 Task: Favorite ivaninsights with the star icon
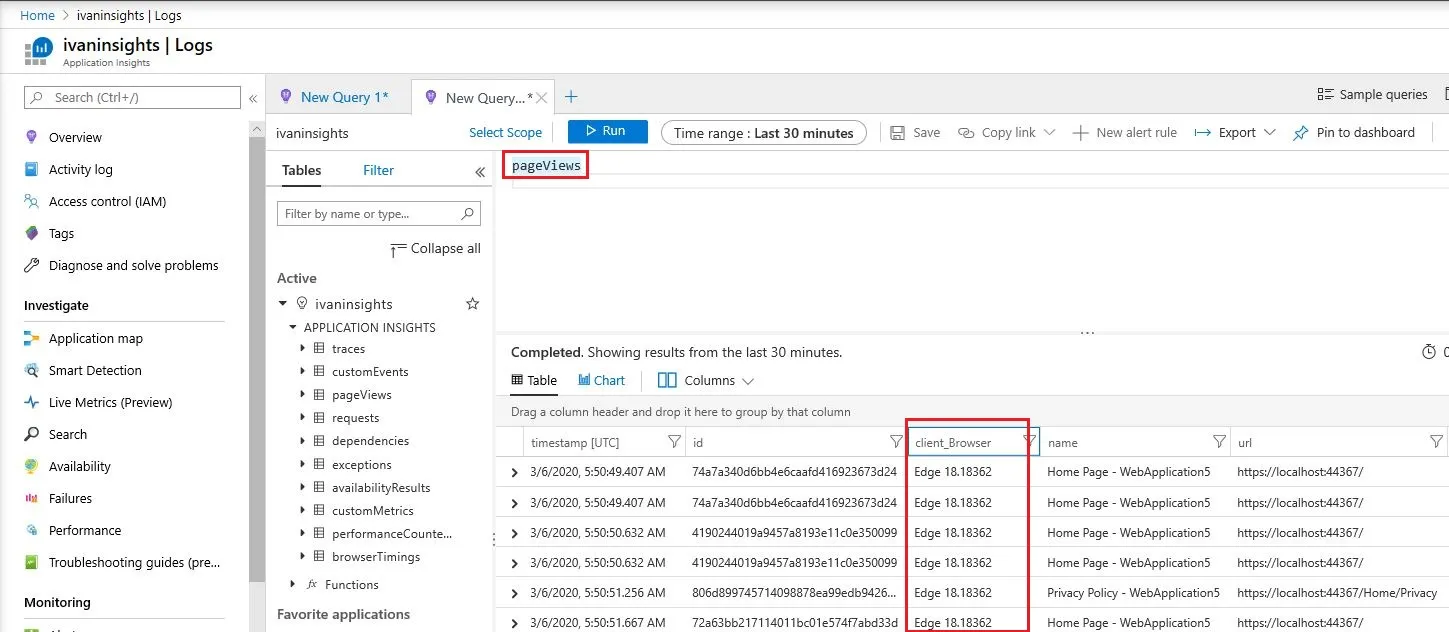(x=473, y=304)
